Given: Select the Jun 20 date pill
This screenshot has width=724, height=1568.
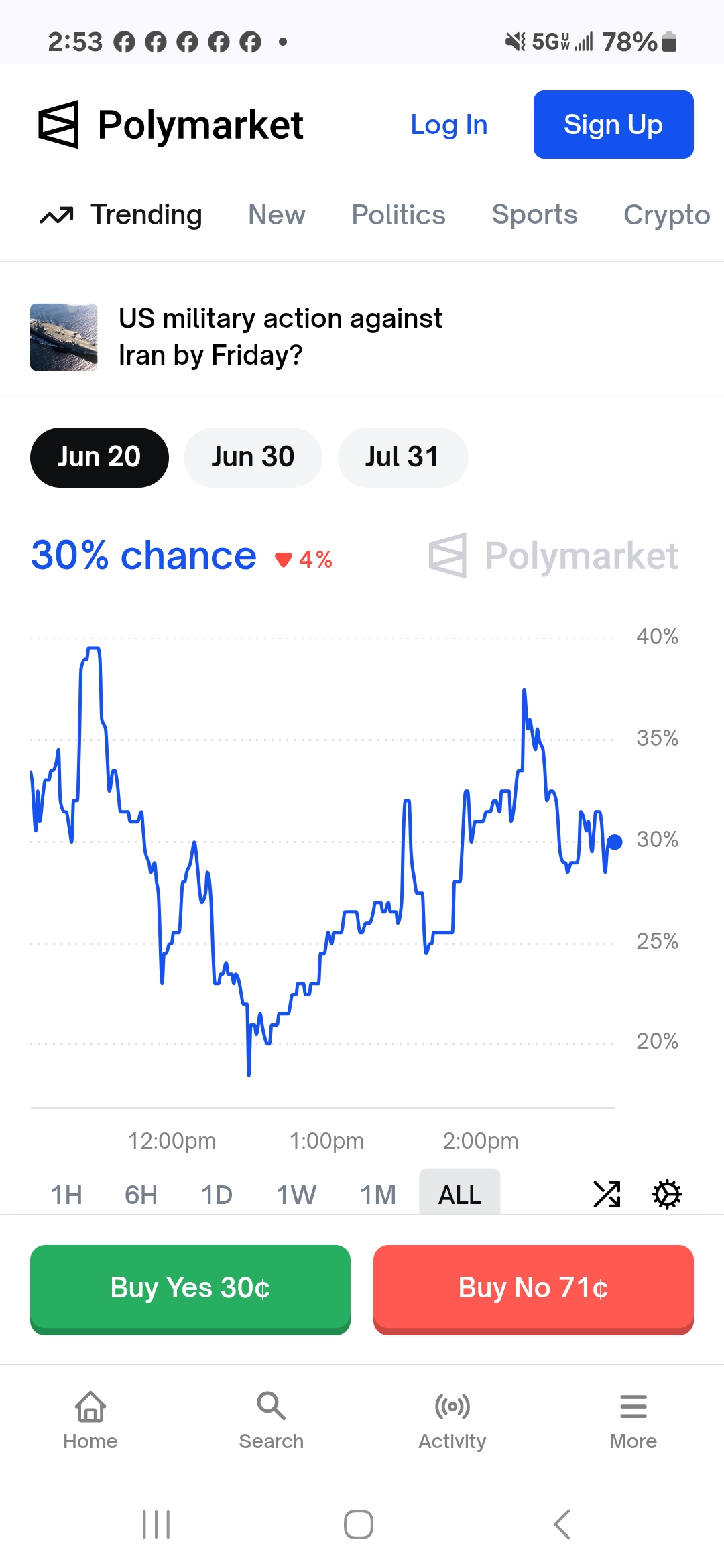Looking at the screenshot, I should click(99, 458).
